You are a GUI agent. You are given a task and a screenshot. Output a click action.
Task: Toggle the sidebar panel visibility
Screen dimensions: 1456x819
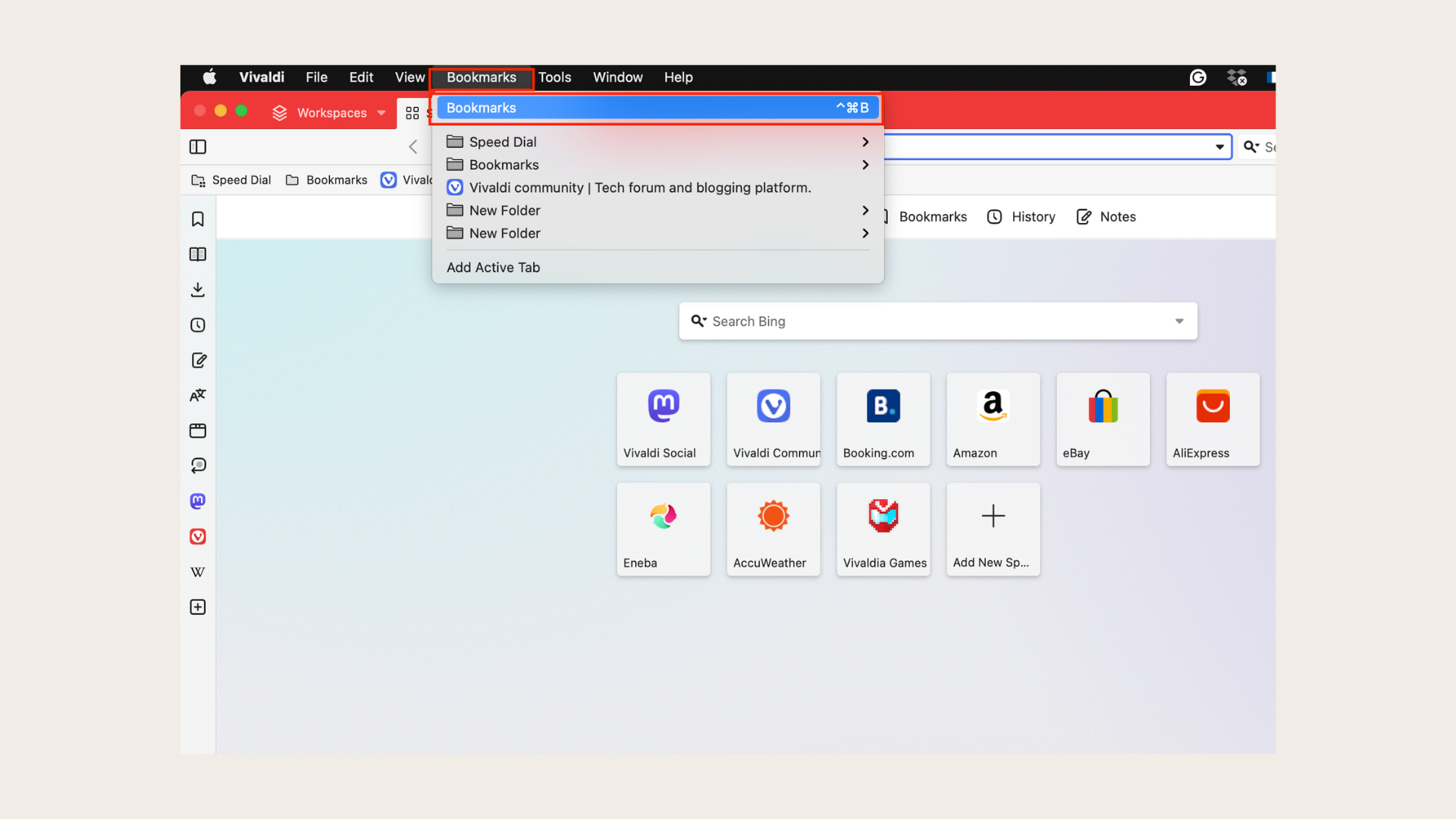[197, 146]
